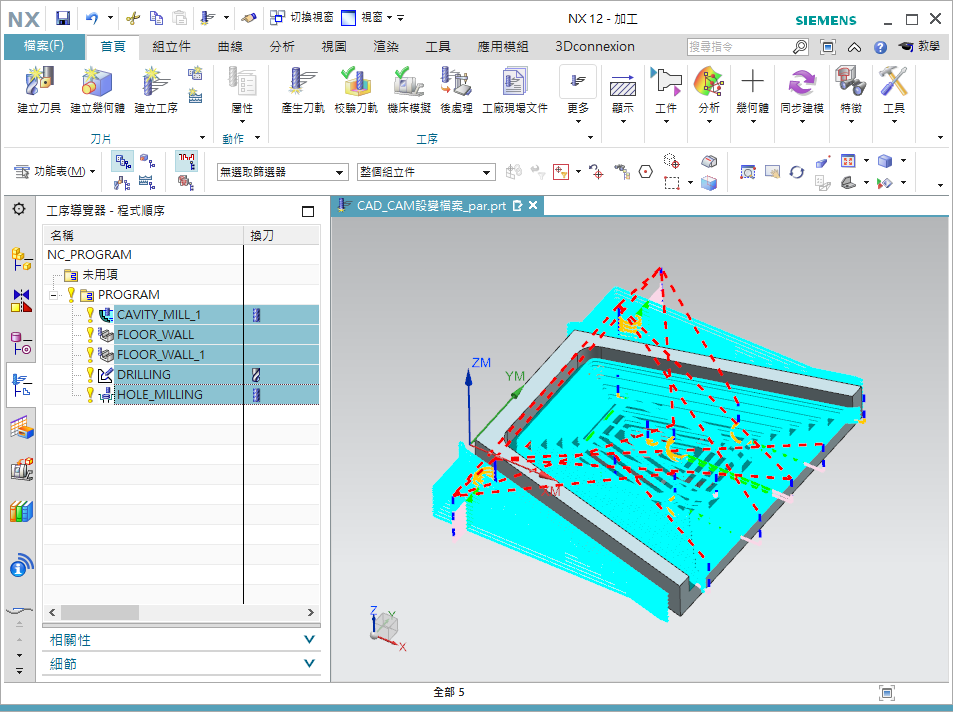Screen dimensions: 953x712
Task: Open the File (檔案) menu
Action: 44,46
